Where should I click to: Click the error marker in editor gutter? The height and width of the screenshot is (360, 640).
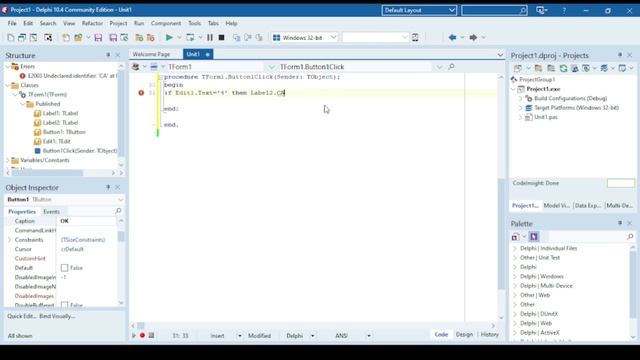point(141,93)
